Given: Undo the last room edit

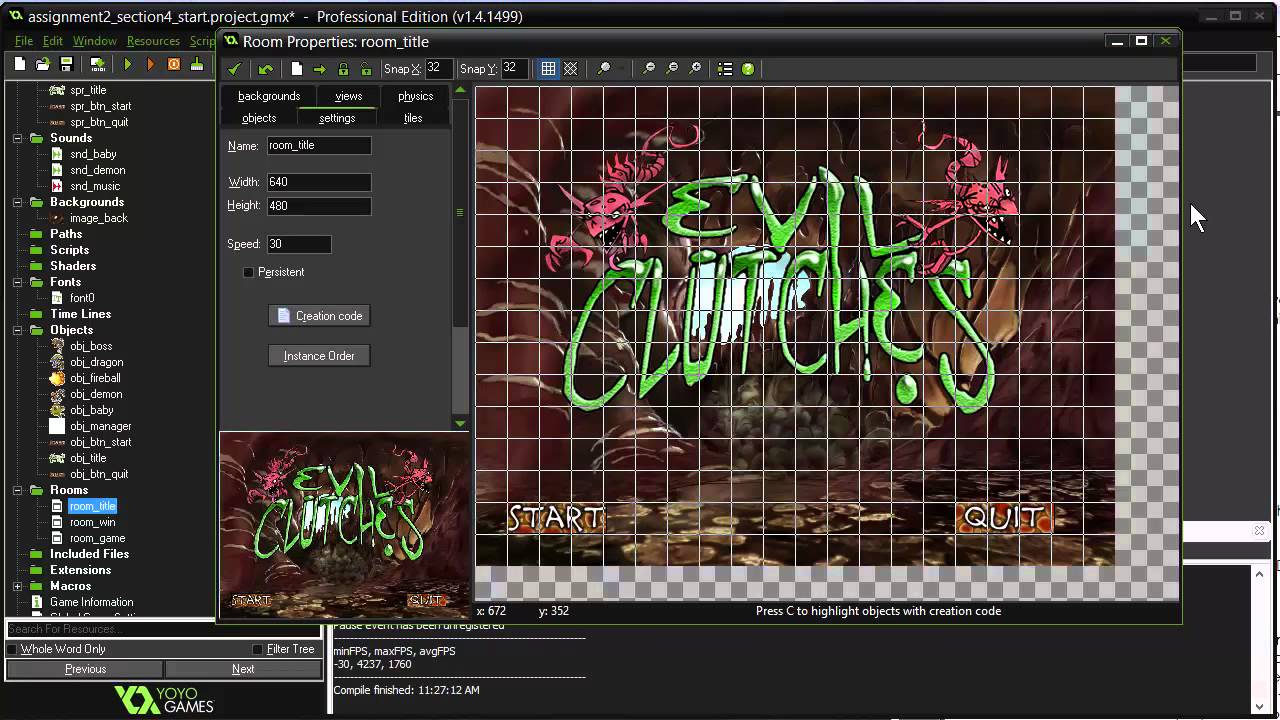Looking at the screenshot, I should 265,69.
